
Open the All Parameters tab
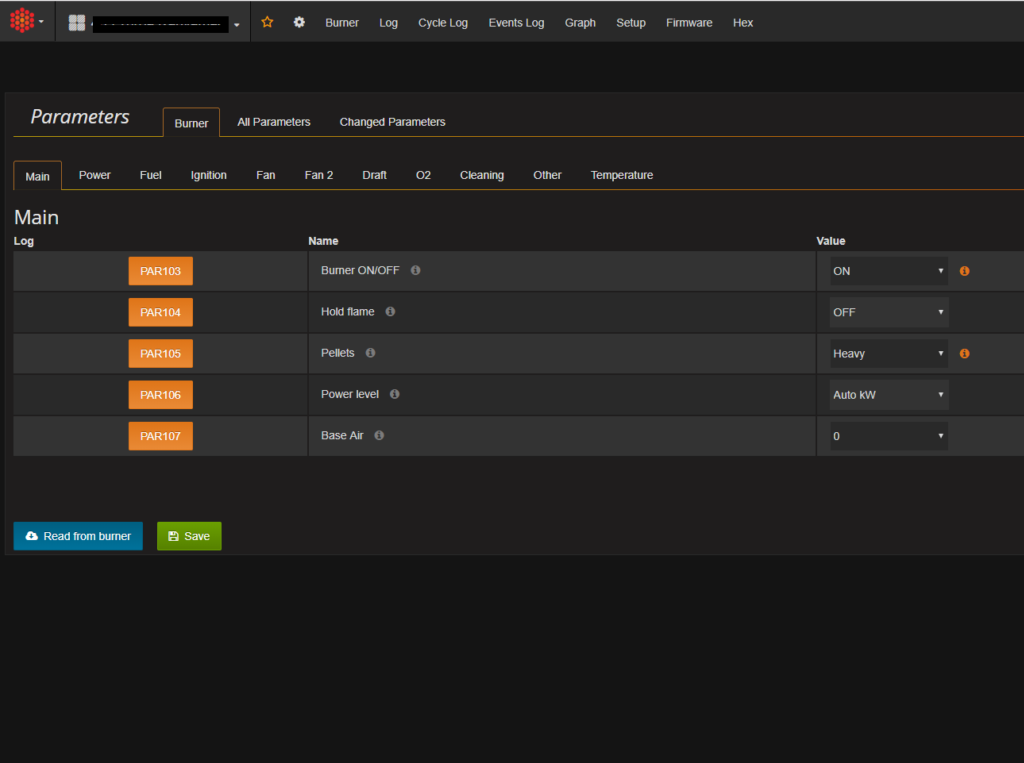[274, 122]
